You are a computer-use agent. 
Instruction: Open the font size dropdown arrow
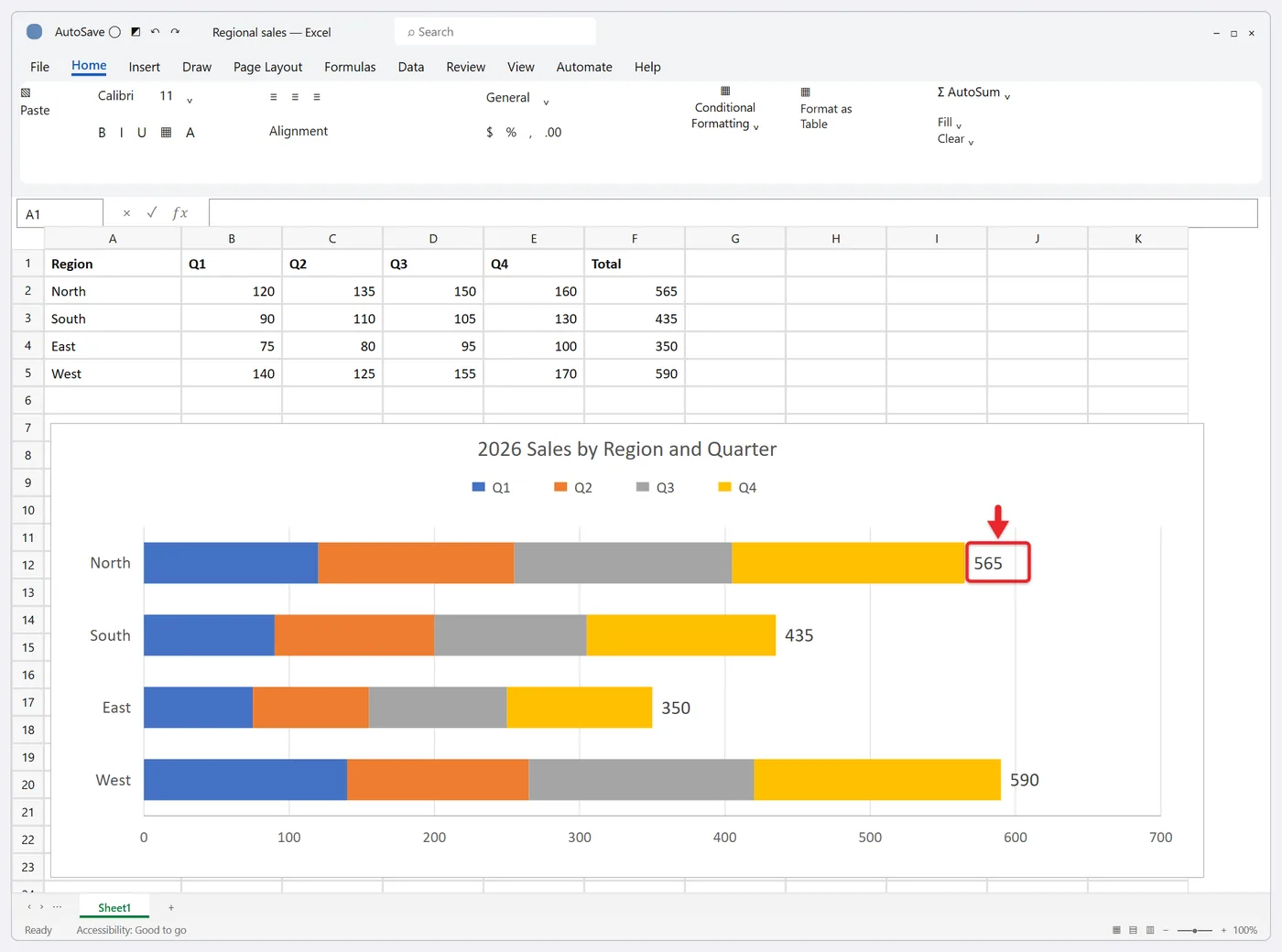point(190,100)
